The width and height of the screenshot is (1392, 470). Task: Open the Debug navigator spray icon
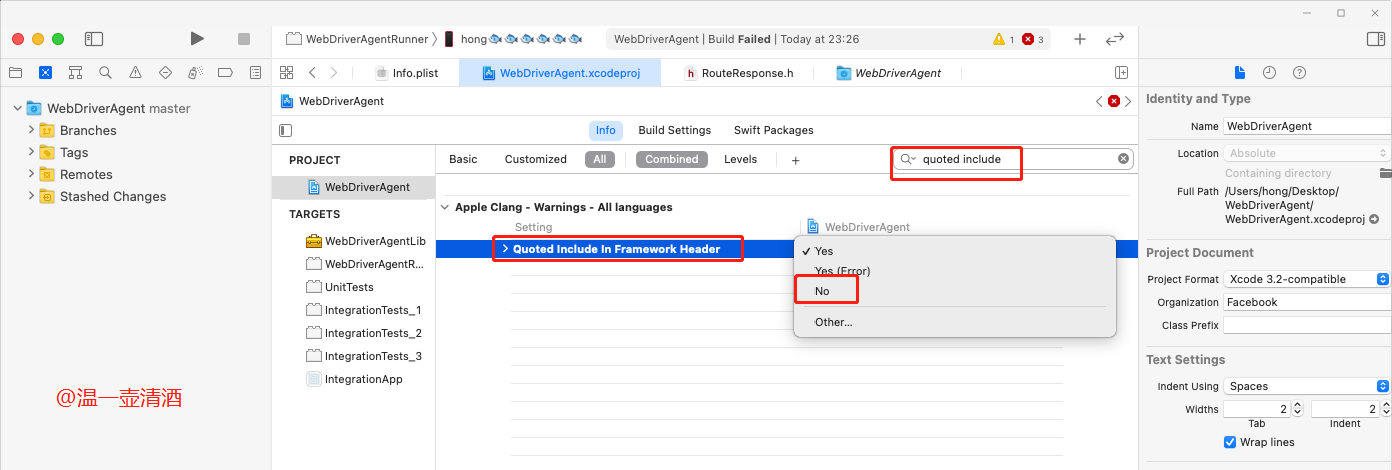[196, 73]
